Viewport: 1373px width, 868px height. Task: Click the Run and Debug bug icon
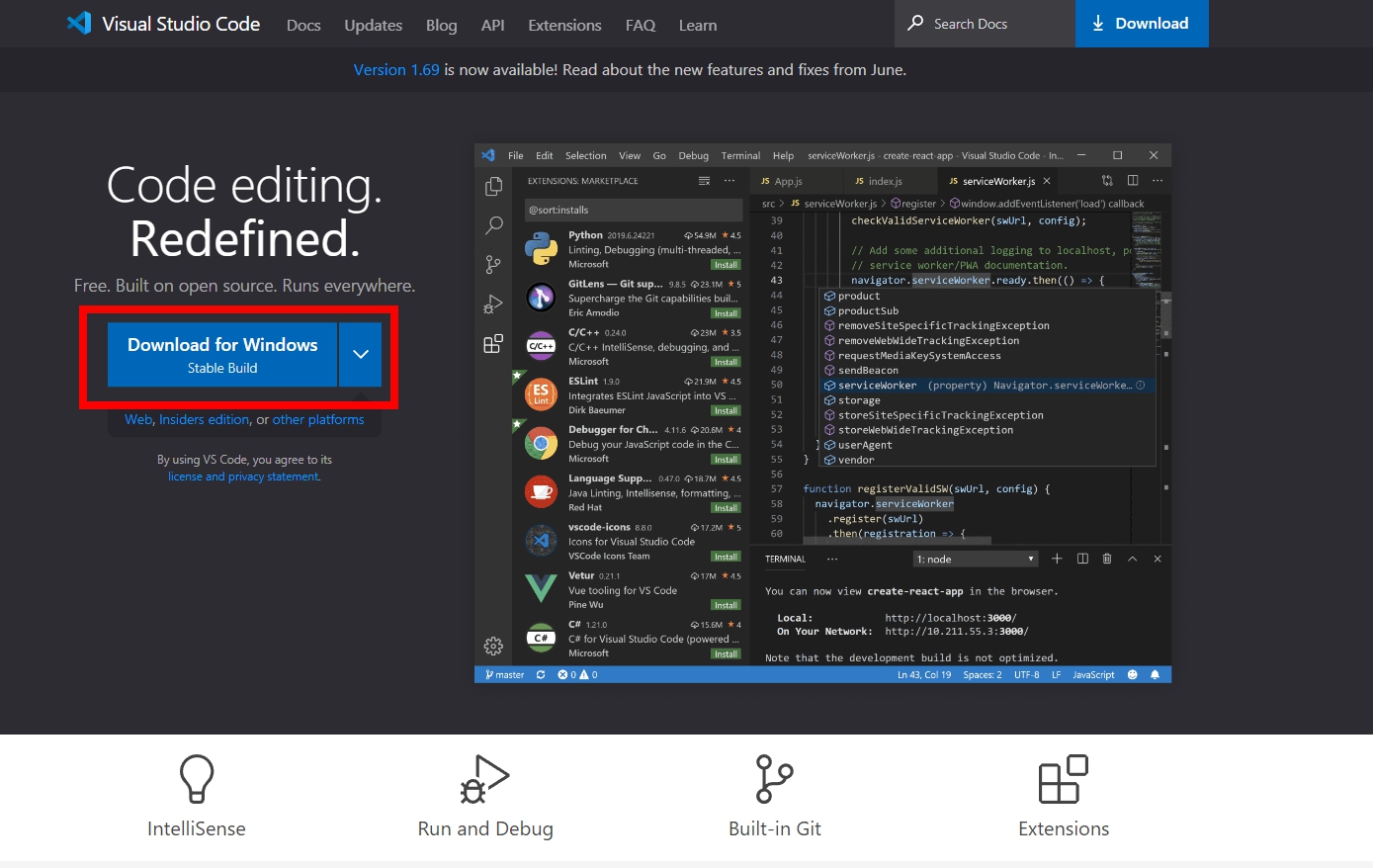click(484, 779)
